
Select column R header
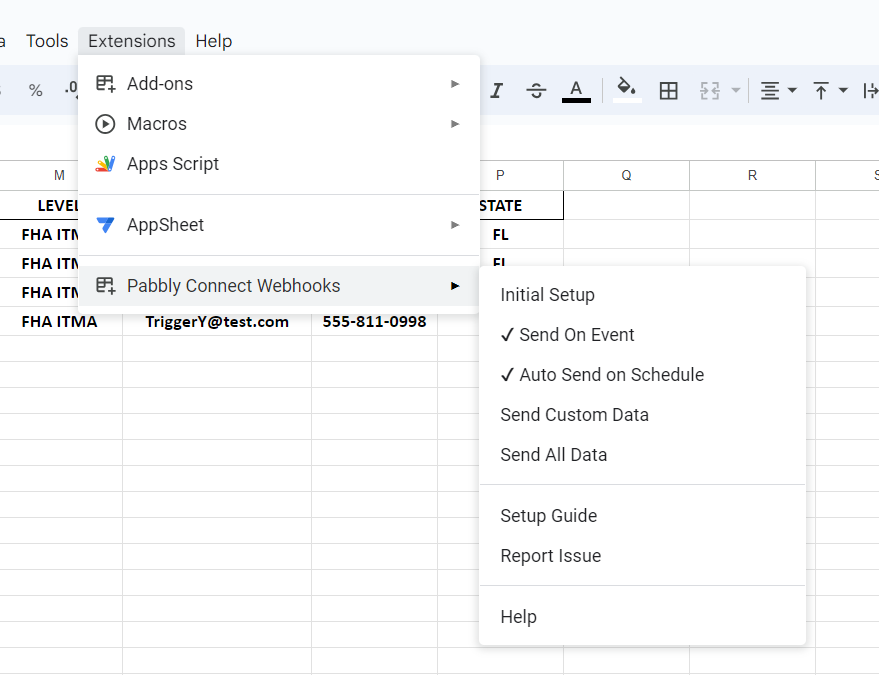(x=752, y=175)
